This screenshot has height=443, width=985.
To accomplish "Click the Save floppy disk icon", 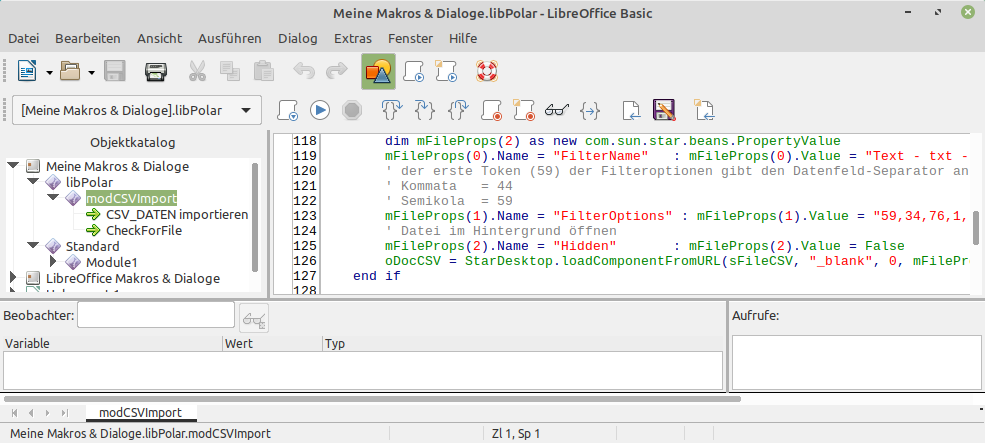I will [x=115, y=72].
